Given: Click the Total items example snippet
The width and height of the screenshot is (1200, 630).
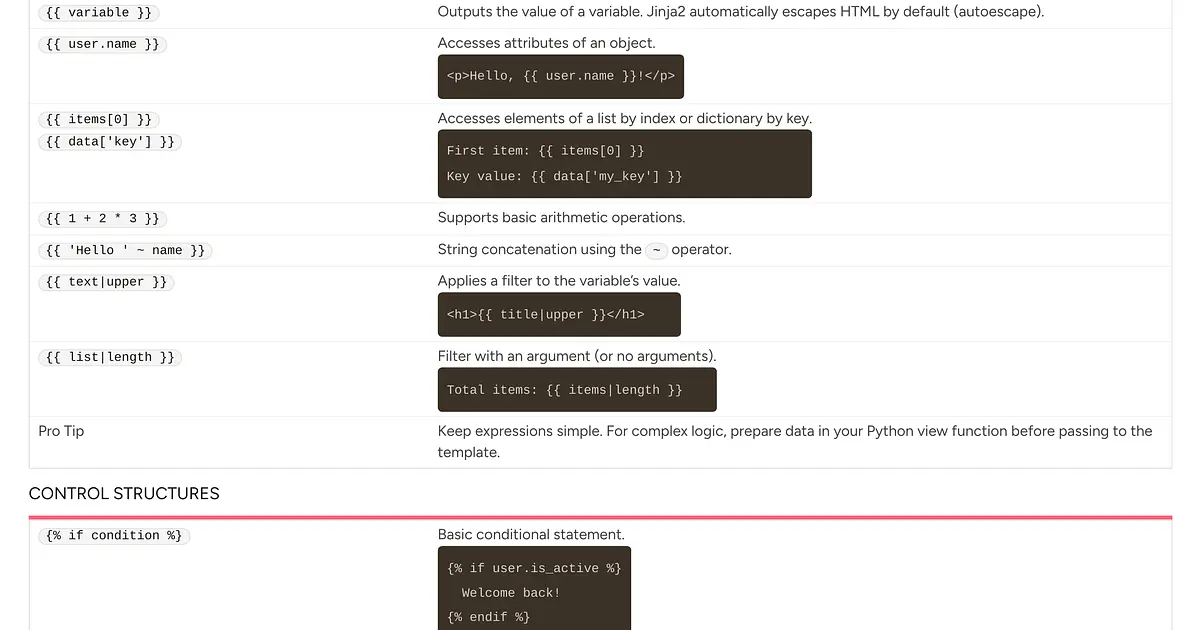Looking at the screenshot, I should pos(576,389).
